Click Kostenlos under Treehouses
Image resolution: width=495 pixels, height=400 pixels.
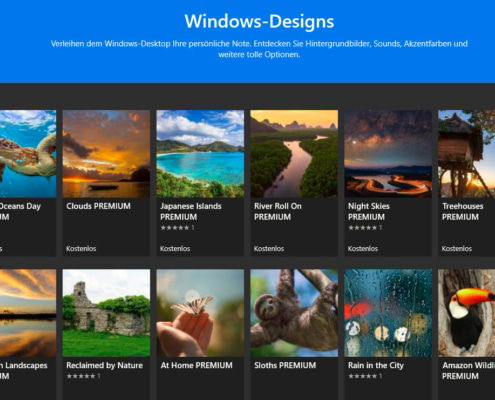tap(457, 248)
